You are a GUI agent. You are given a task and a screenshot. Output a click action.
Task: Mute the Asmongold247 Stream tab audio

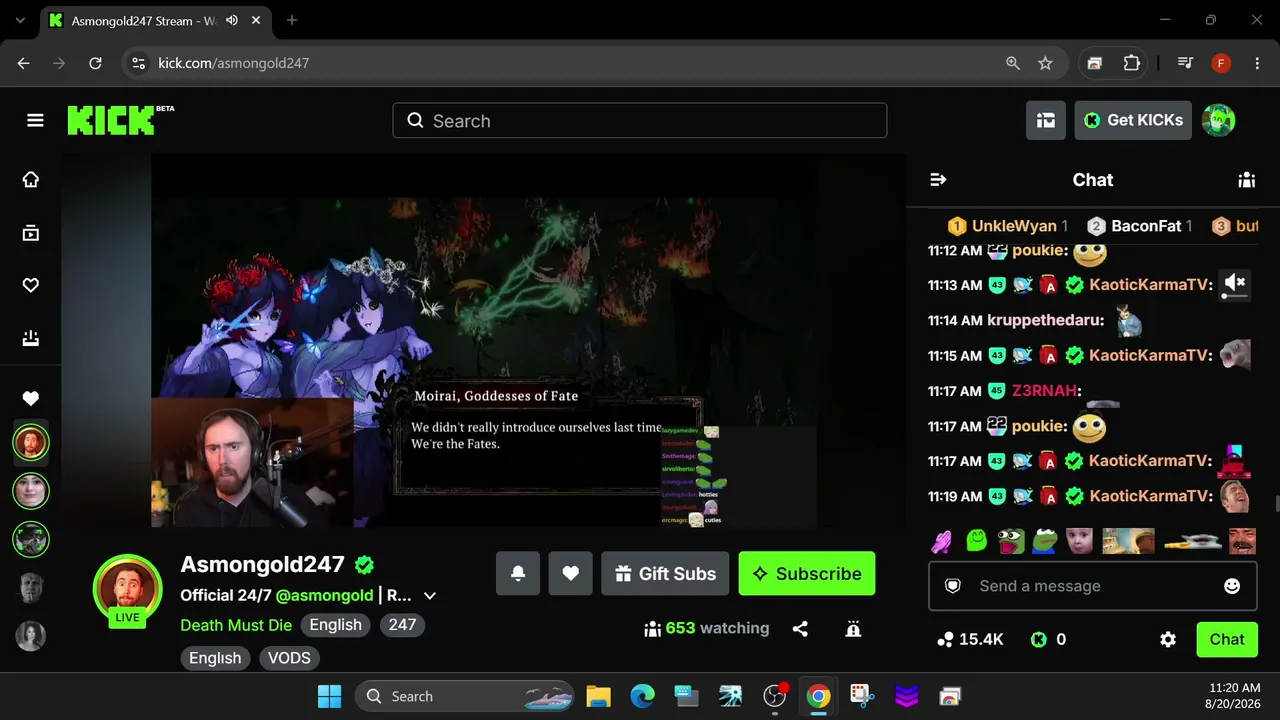pos(232,20)
